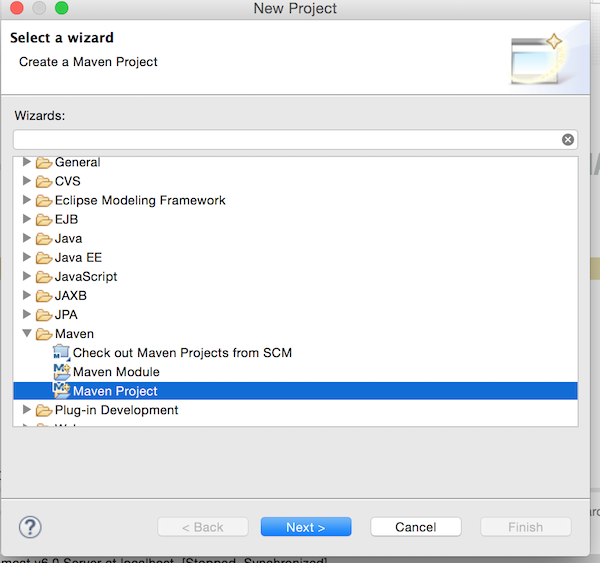Screen dimensions: 600x563
Task: Select the JavaScript label
Action: [86, 277]
